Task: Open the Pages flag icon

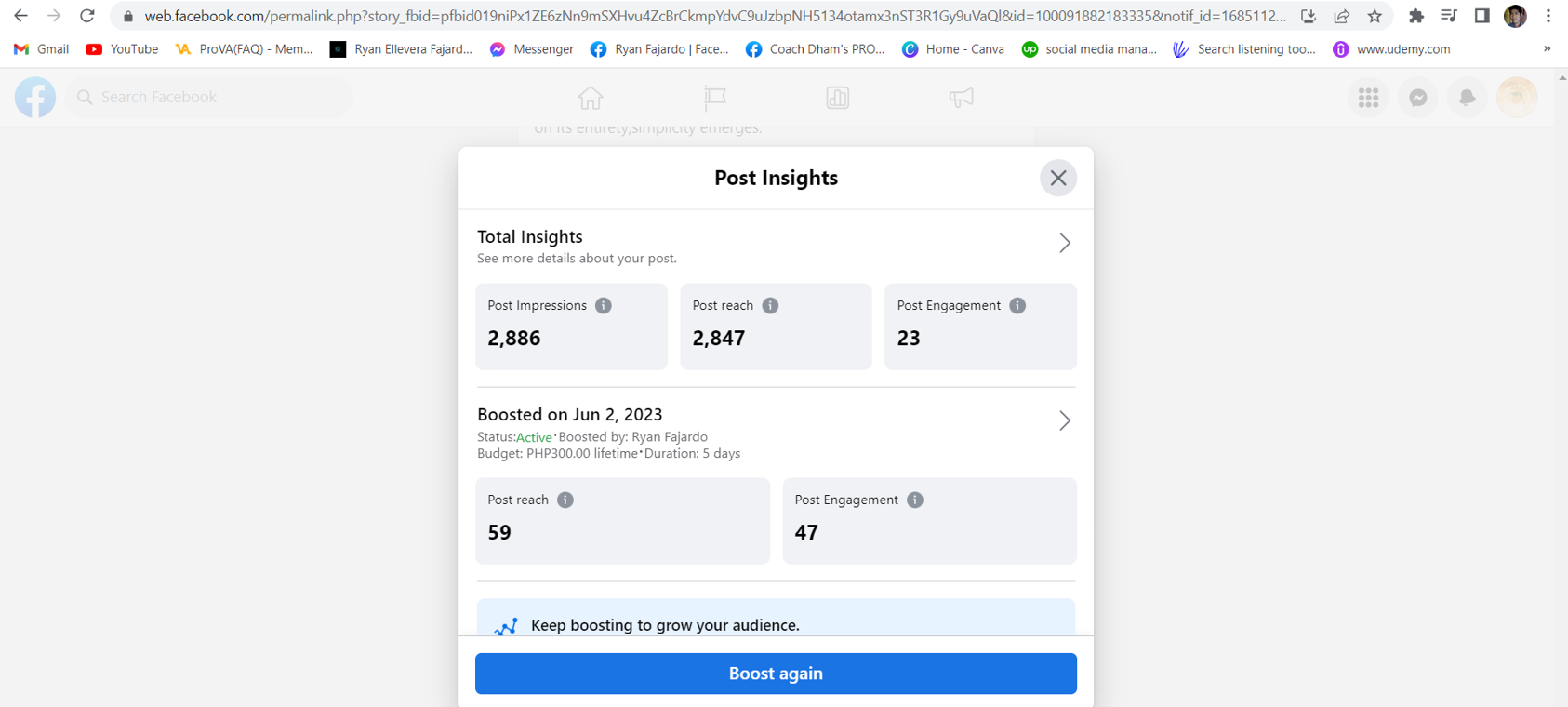Action: [x=714, y=98]
